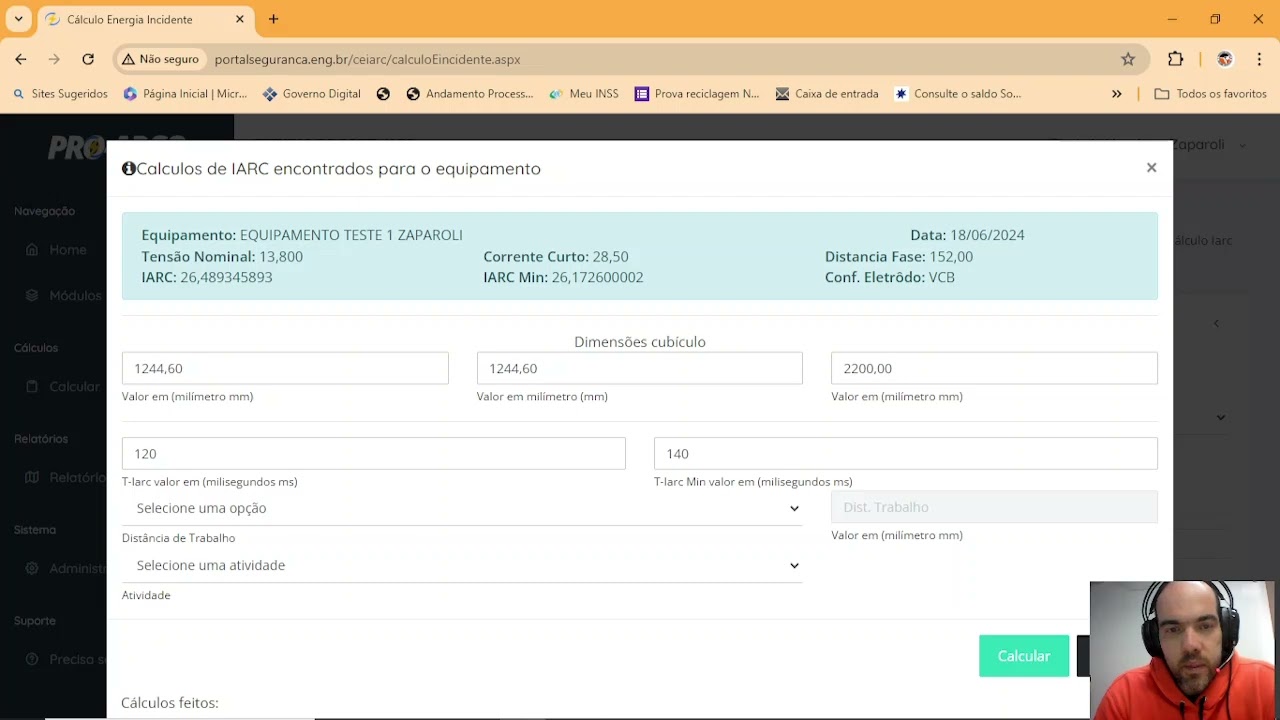Open Prova reciclagem N bookmark
This screenshot has height=720, width=1280.
point(697,94)
